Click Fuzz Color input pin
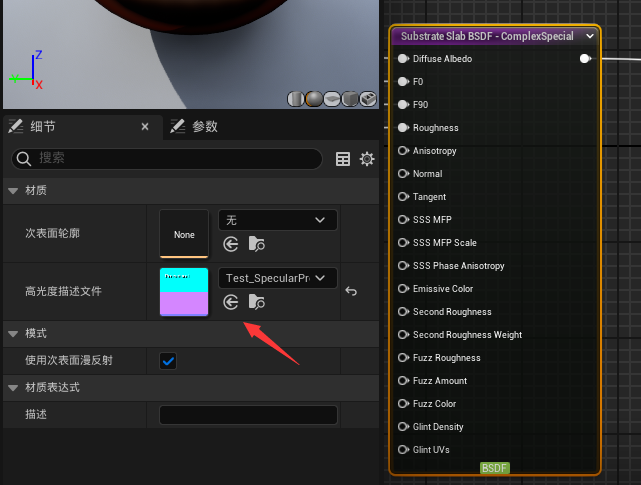Image resolution: width=641 pixels, height=485 pixels. pos(403,404)
